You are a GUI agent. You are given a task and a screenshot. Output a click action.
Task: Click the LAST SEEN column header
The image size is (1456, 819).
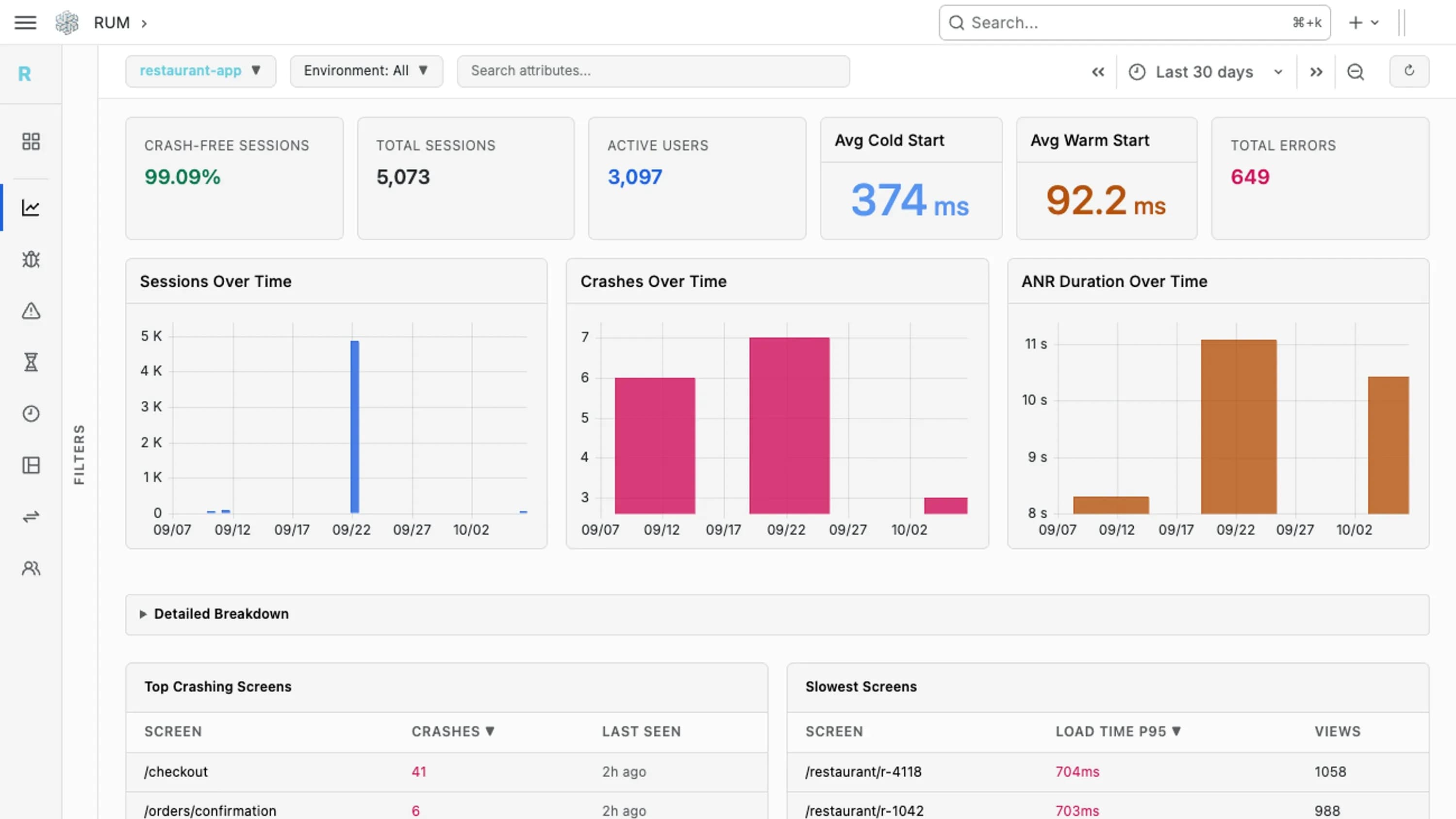(x=641, y=731)
